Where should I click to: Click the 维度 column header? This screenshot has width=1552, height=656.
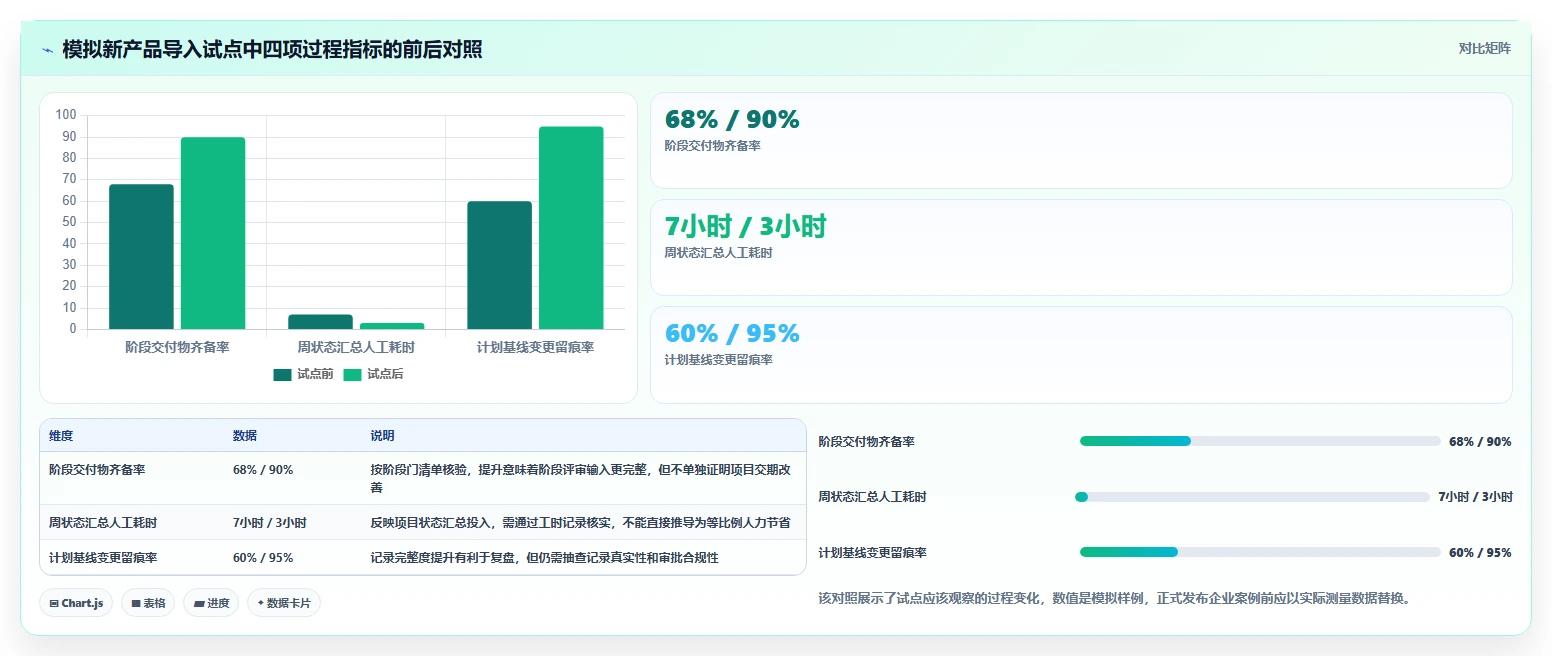pyautogui.click(x=61, y=436)
